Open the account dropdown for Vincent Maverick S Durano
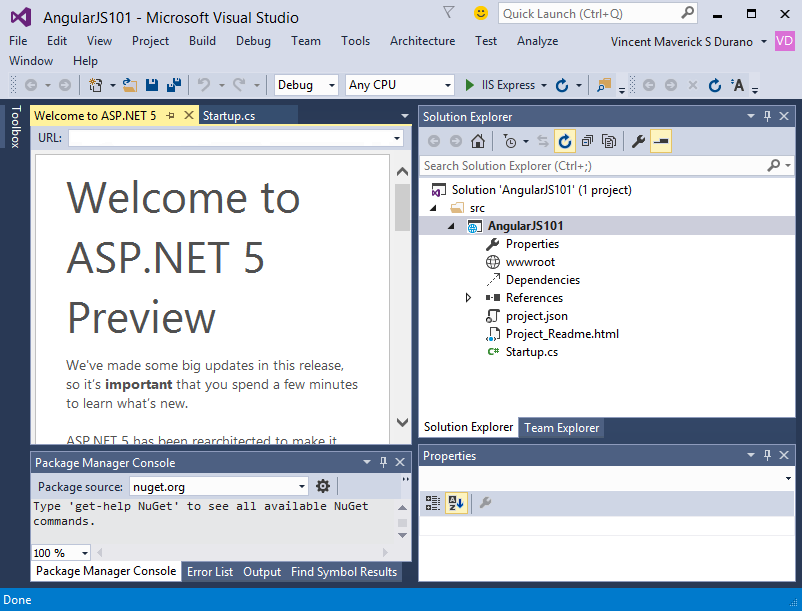Viewport: 802px width, 611px height. [764, 41]
